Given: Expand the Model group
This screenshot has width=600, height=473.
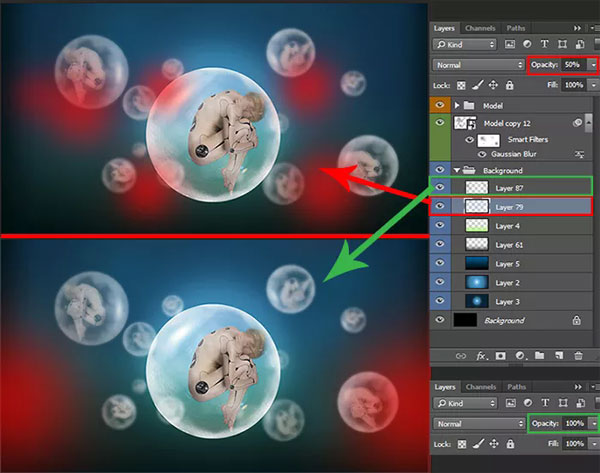Looking at the screenshot, I should coord(457,105).
